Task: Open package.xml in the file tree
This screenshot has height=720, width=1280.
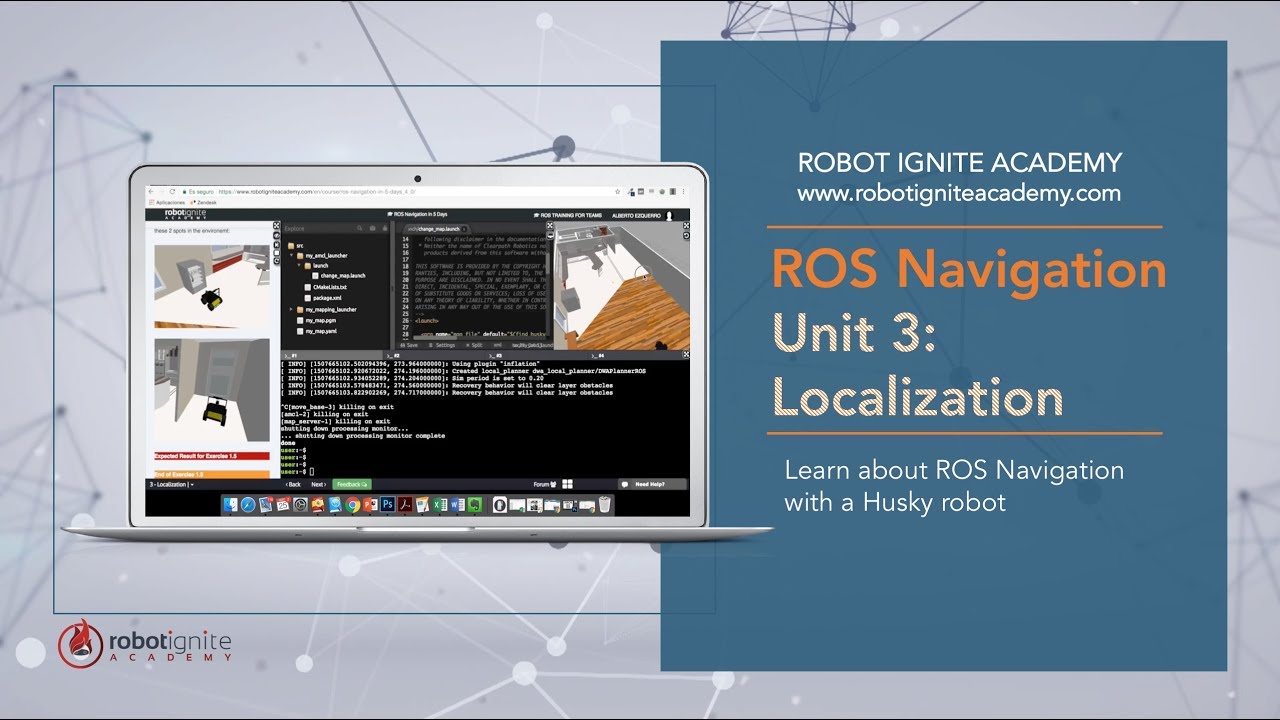Action: (321, 297)
